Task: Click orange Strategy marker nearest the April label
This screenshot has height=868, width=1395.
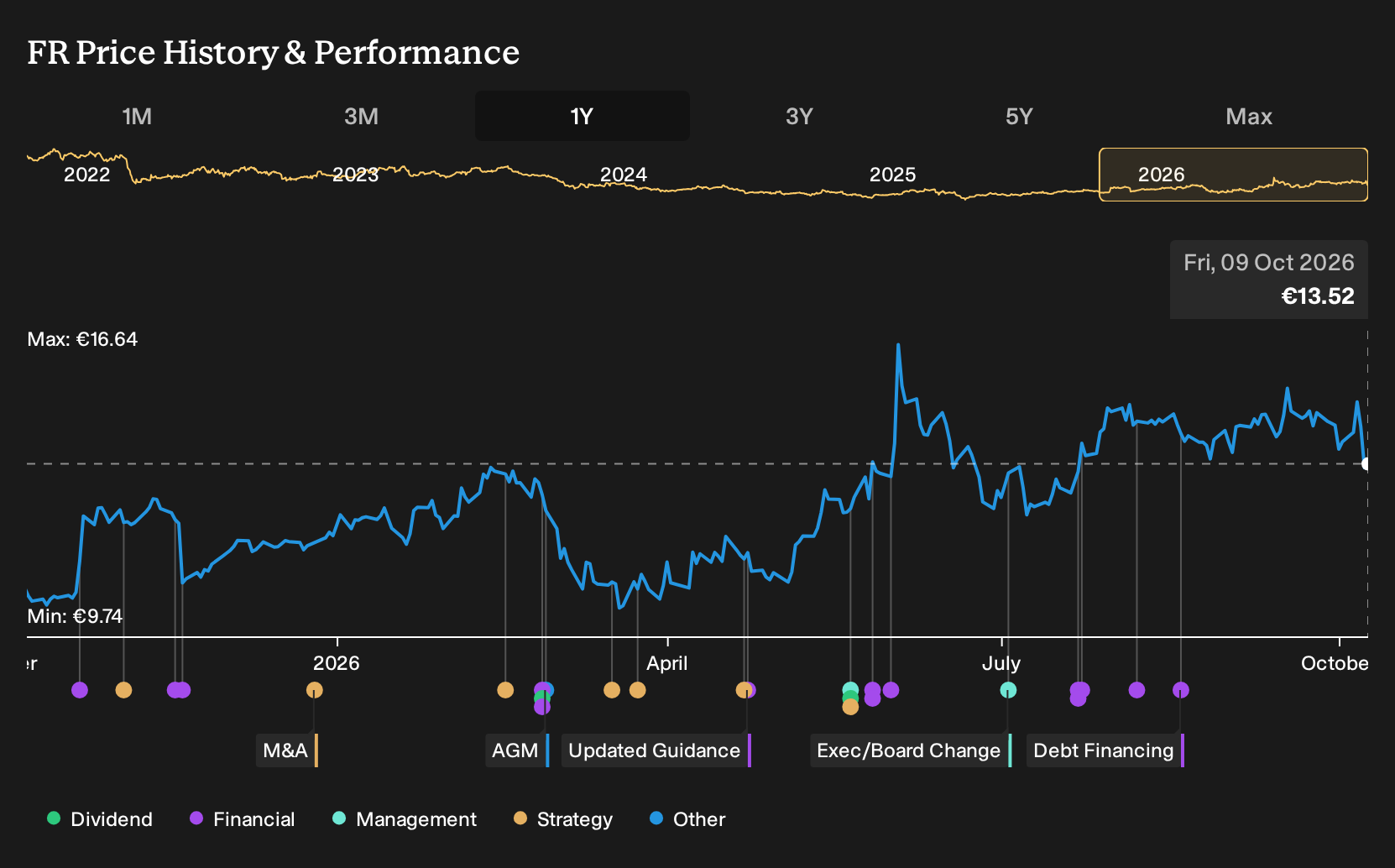Action: [x=637, y=690]
